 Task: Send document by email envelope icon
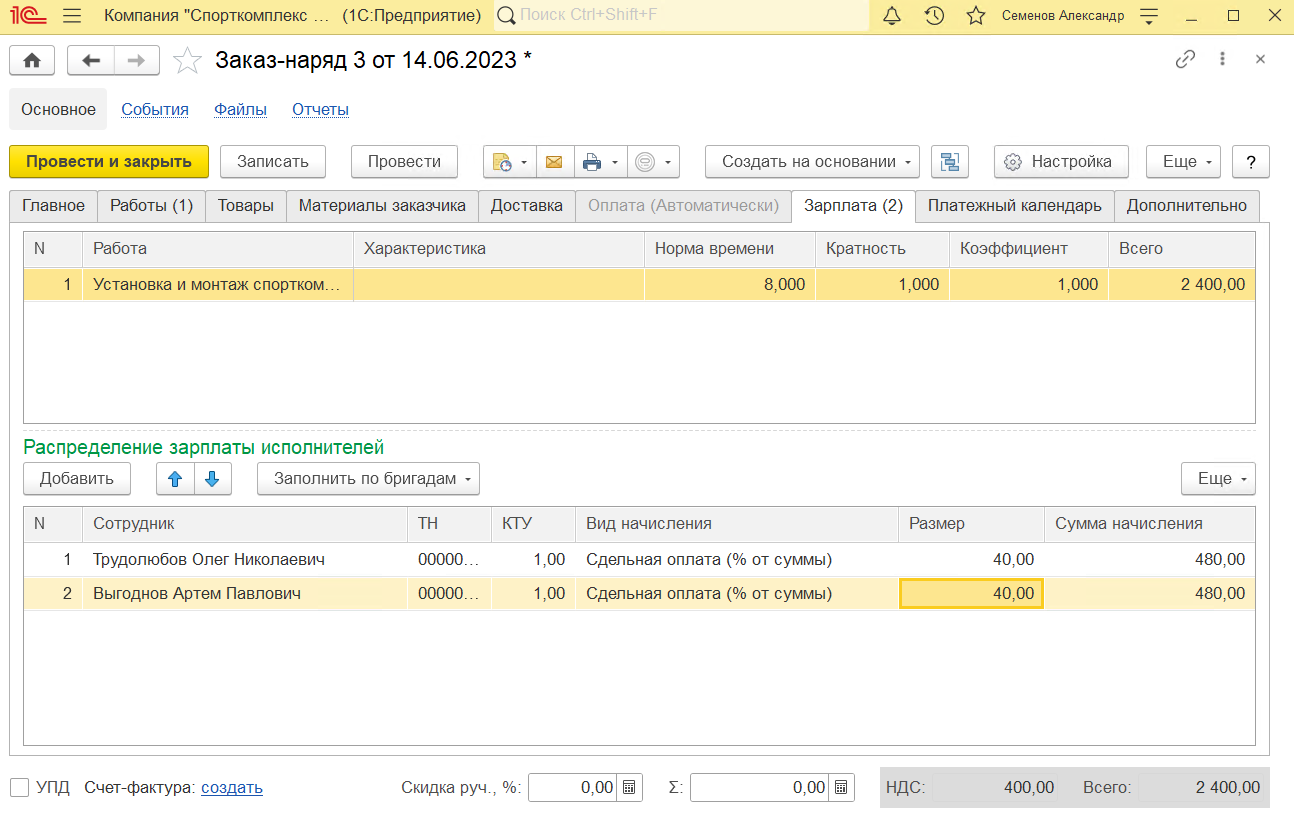pyautogui.click(x=554, y=161)
